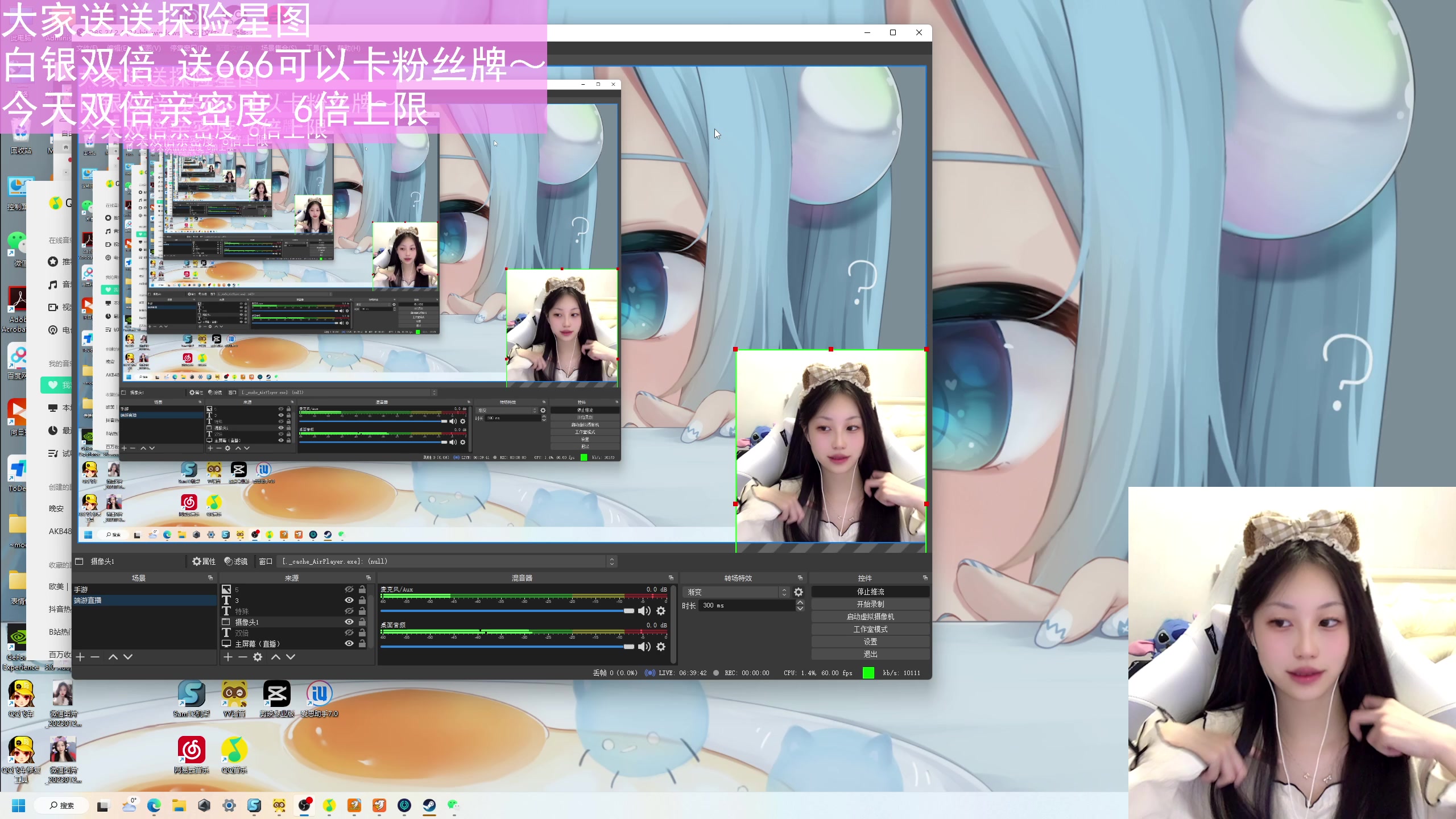Toggle lock on 摄像头1 source
The height and width of the screenshot is (819, 1456).
pyautogui.click(x=362, y=622)
